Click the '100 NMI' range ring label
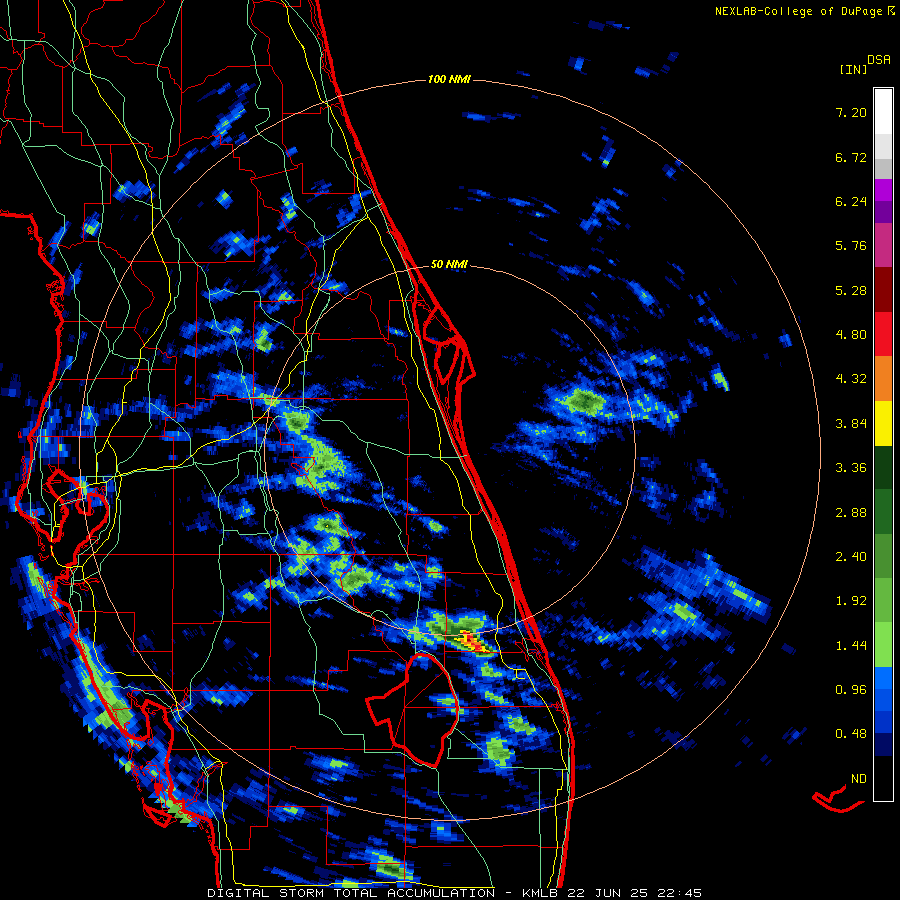 [x=449, y=79]
